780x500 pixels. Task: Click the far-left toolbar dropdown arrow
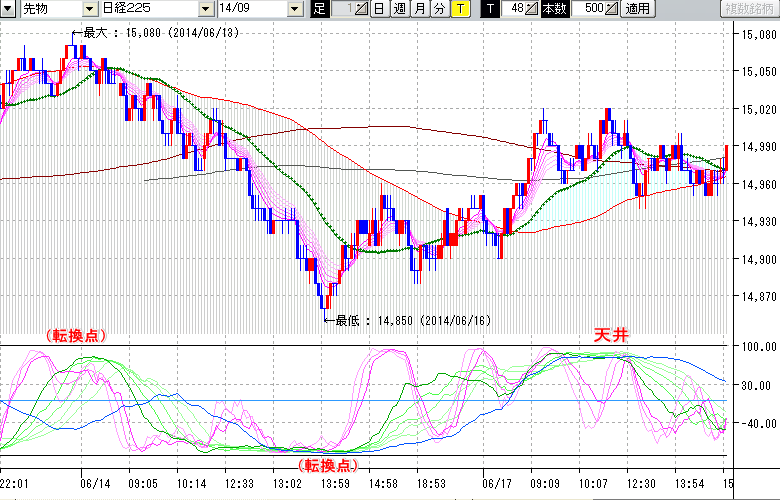pyautogui.click(x=7, y=9)
